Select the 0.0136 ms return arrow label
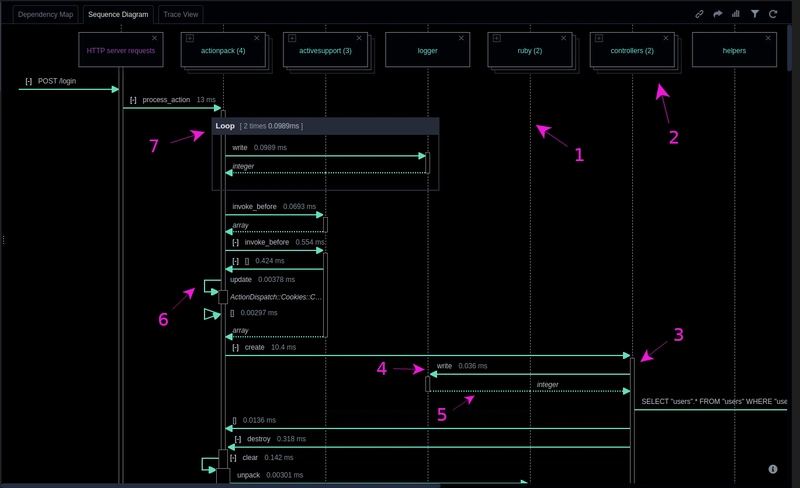The width and height of the screenshot is (800, 488). [254, 420]
